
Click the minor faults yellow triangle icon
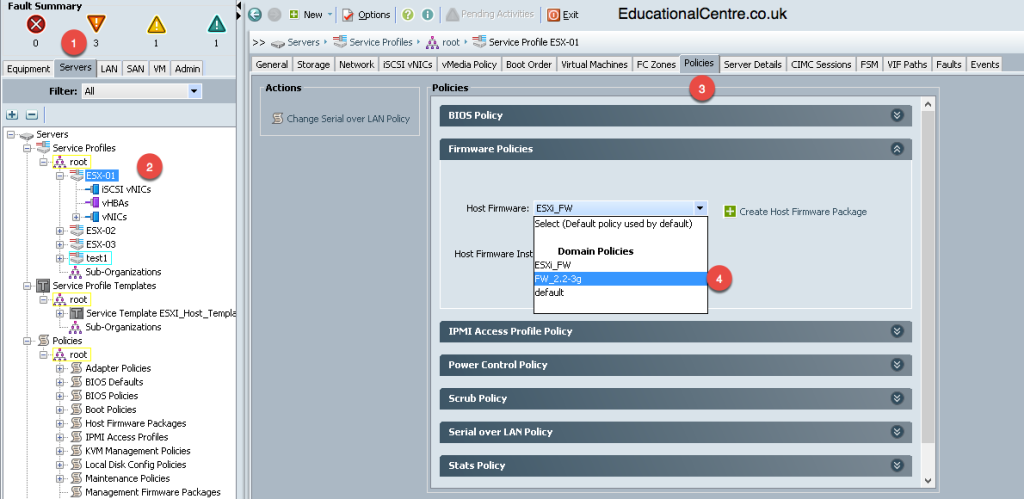click(x=156, y=25)
